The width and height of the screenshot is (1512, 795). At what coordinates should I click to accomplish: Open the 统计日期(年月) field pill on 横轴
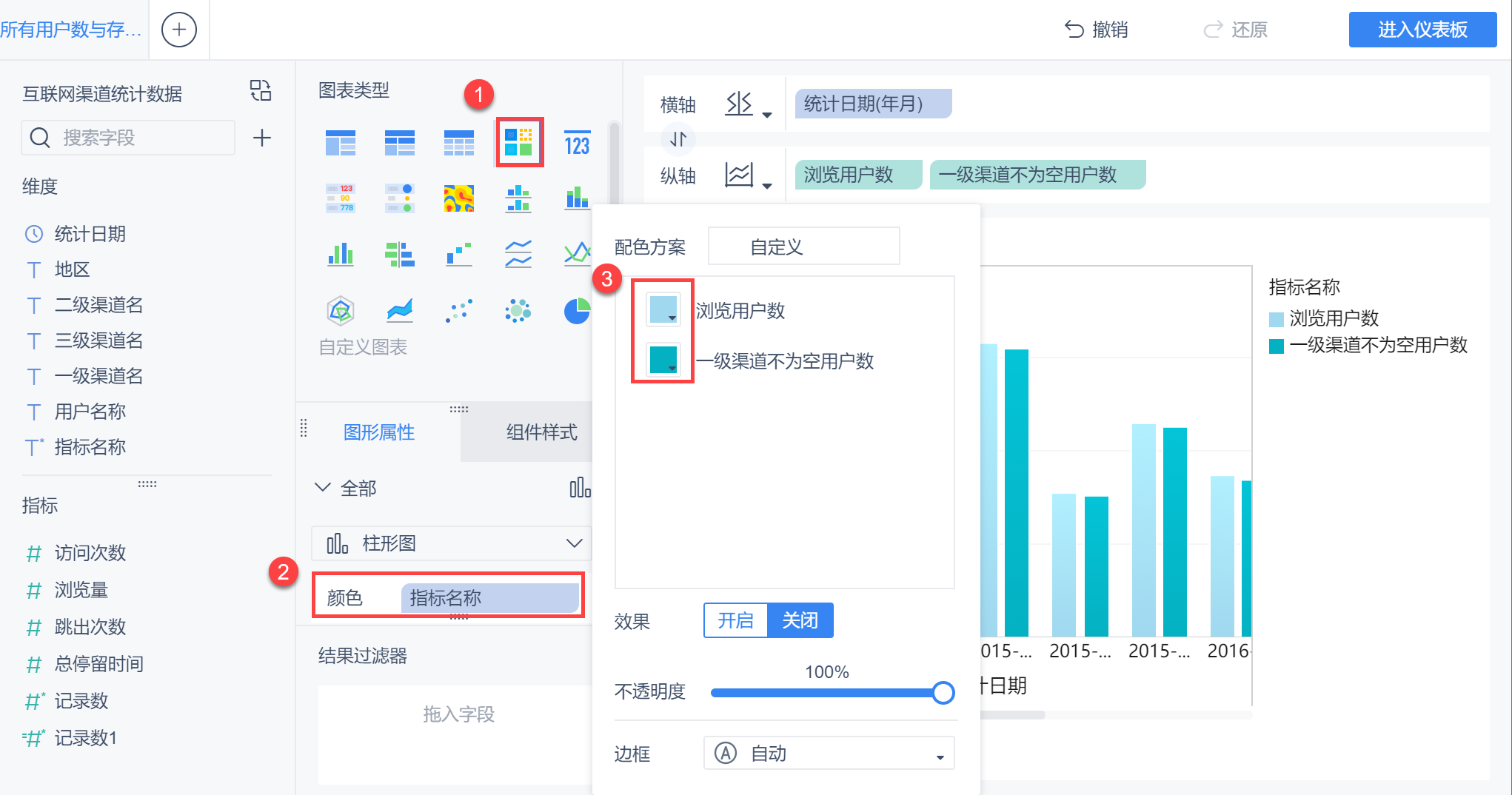tap(873, 104)
